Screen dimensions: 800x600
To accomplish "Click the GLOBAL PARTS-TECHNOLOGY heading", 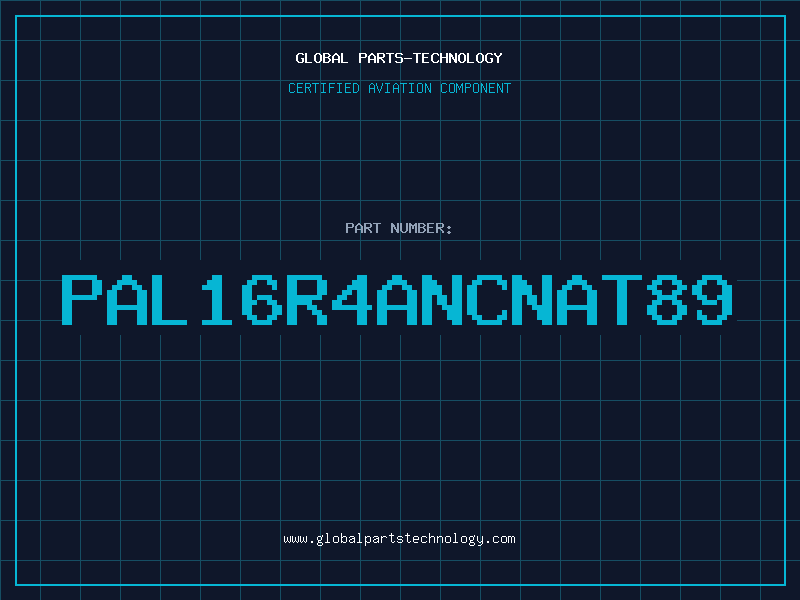I will tap(399, 58).
